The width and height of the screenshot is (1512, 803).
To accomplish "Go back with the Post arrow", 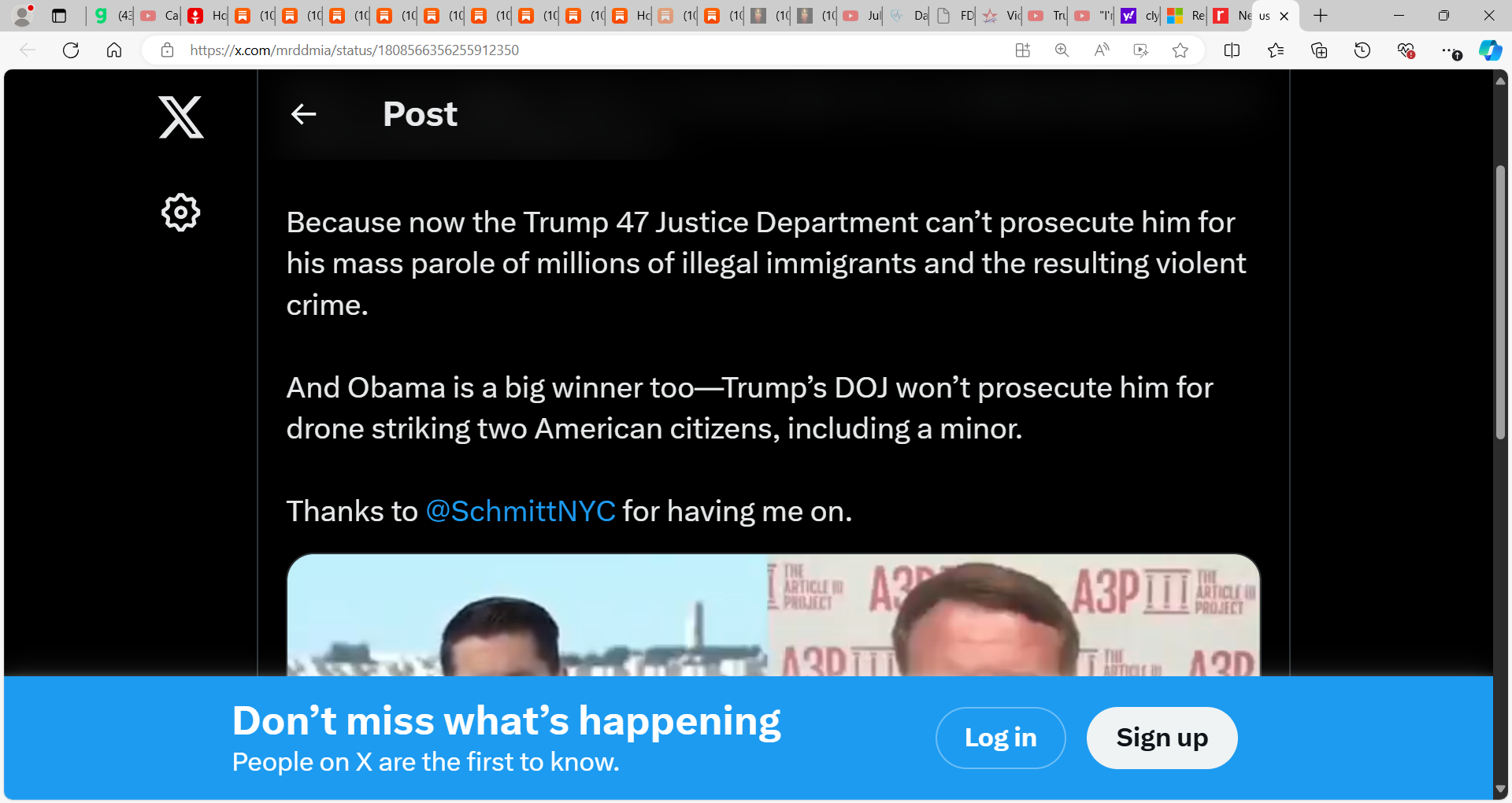I will pos(304,115).
